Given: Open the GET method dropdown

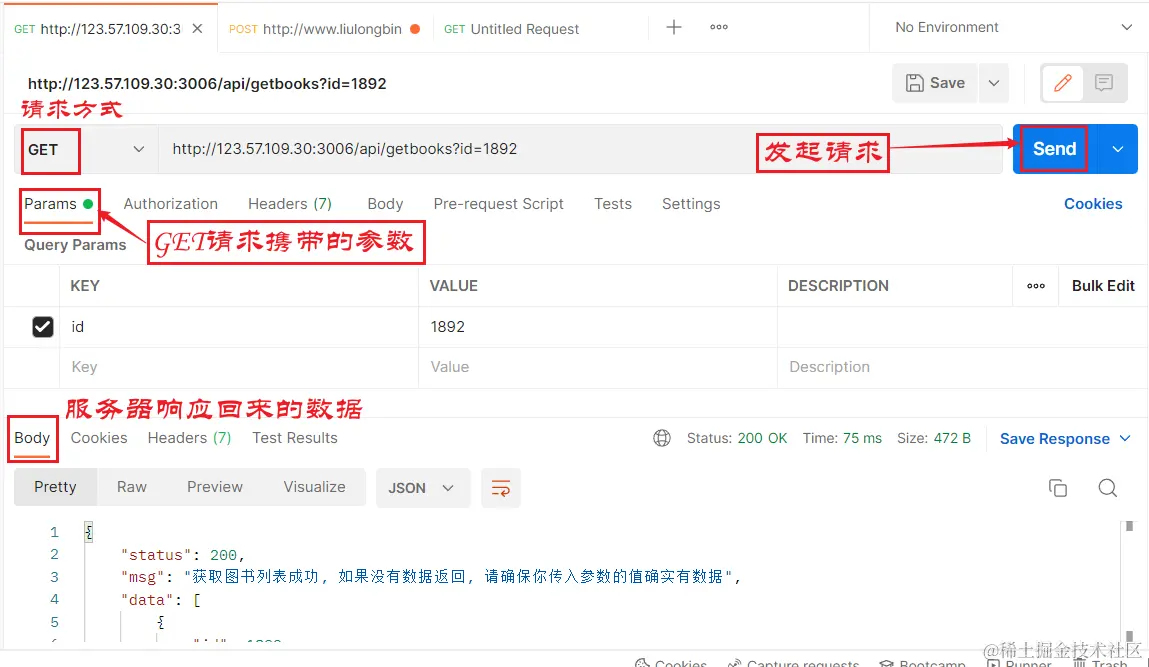Looking at the screenshot, I should 86,150.
